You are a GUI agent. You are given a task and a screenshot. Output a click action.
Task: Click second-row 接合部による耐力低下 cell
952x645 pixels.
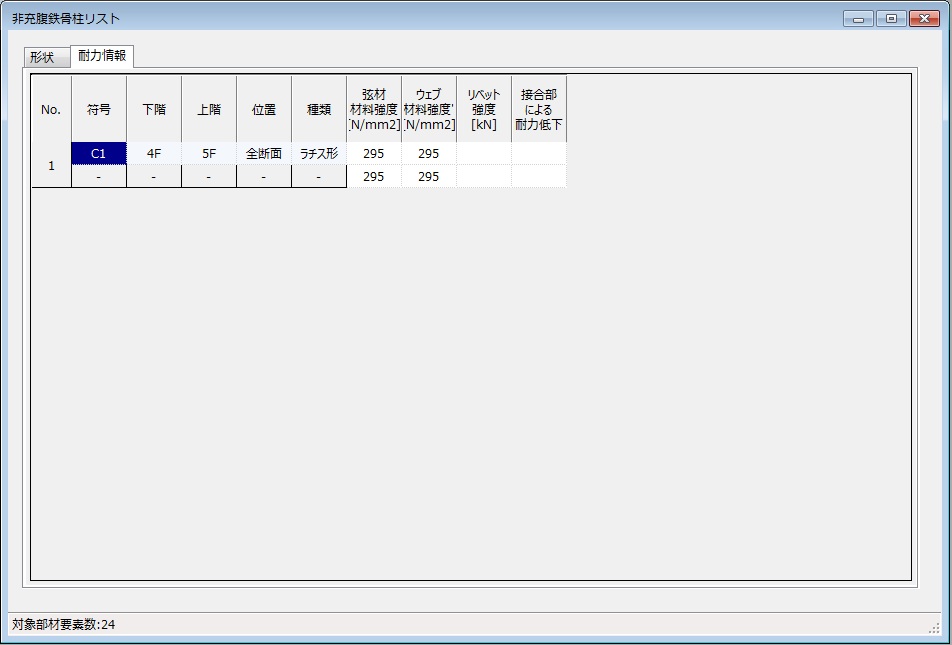(539, 176)
